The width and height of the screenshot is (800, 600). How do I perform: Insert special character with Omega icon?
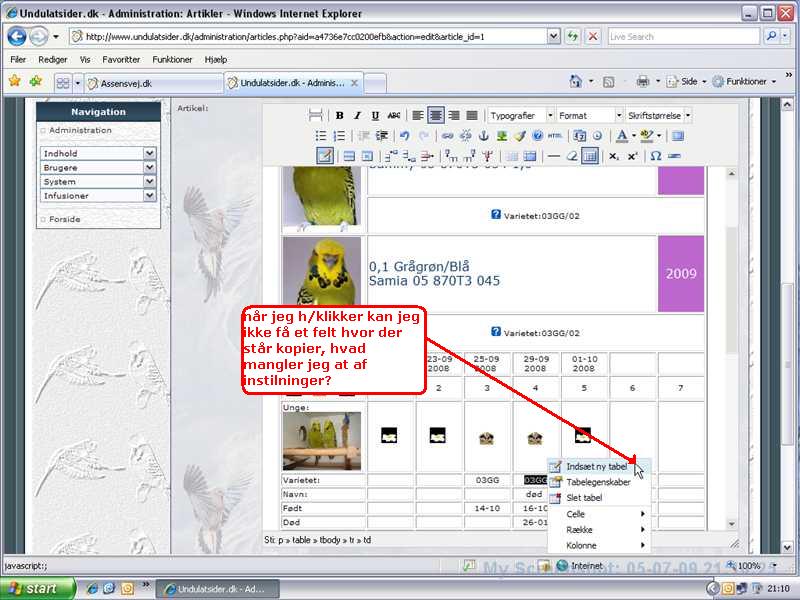[x=656, y=156]
